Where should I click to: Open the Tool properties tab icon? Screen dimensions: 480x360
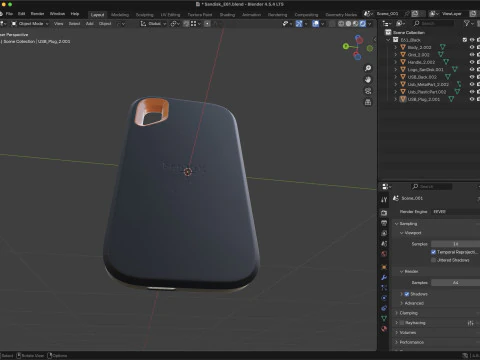pos(384,199)
